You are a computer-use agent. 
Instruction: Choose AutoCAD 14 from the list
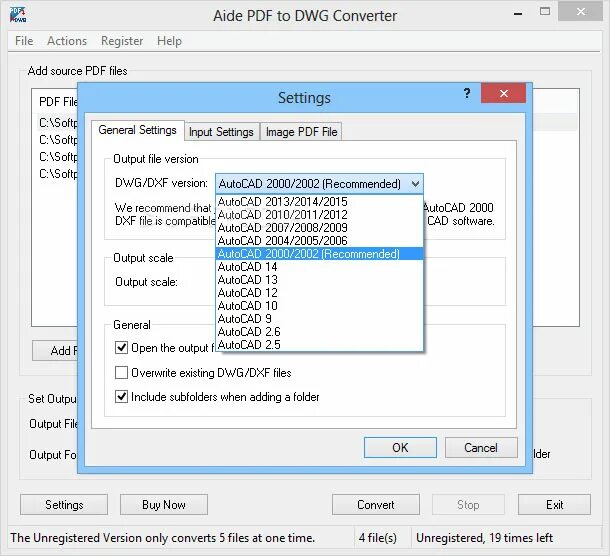click(x=319, y=267)
